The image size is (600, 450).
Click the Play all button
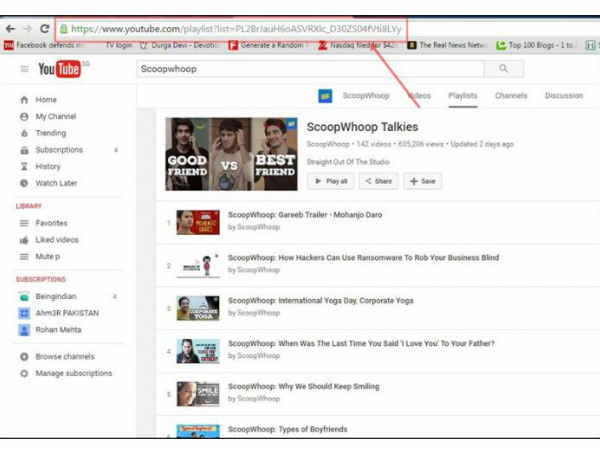point(331,181)
